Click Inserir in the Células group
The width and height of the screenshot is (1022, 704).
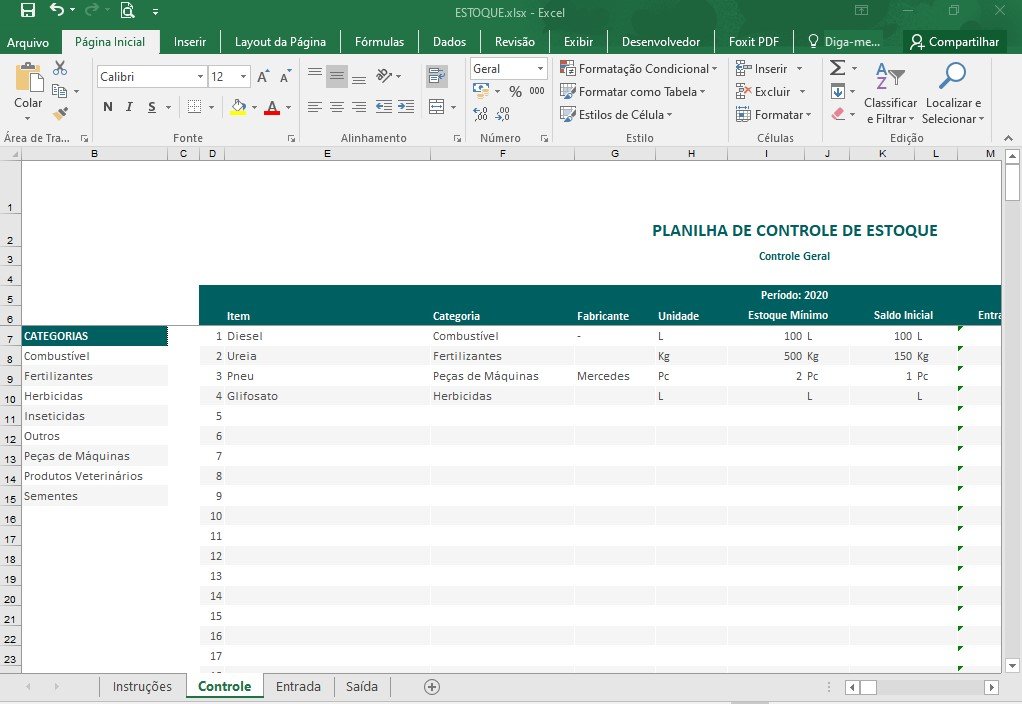click(769, 68)
